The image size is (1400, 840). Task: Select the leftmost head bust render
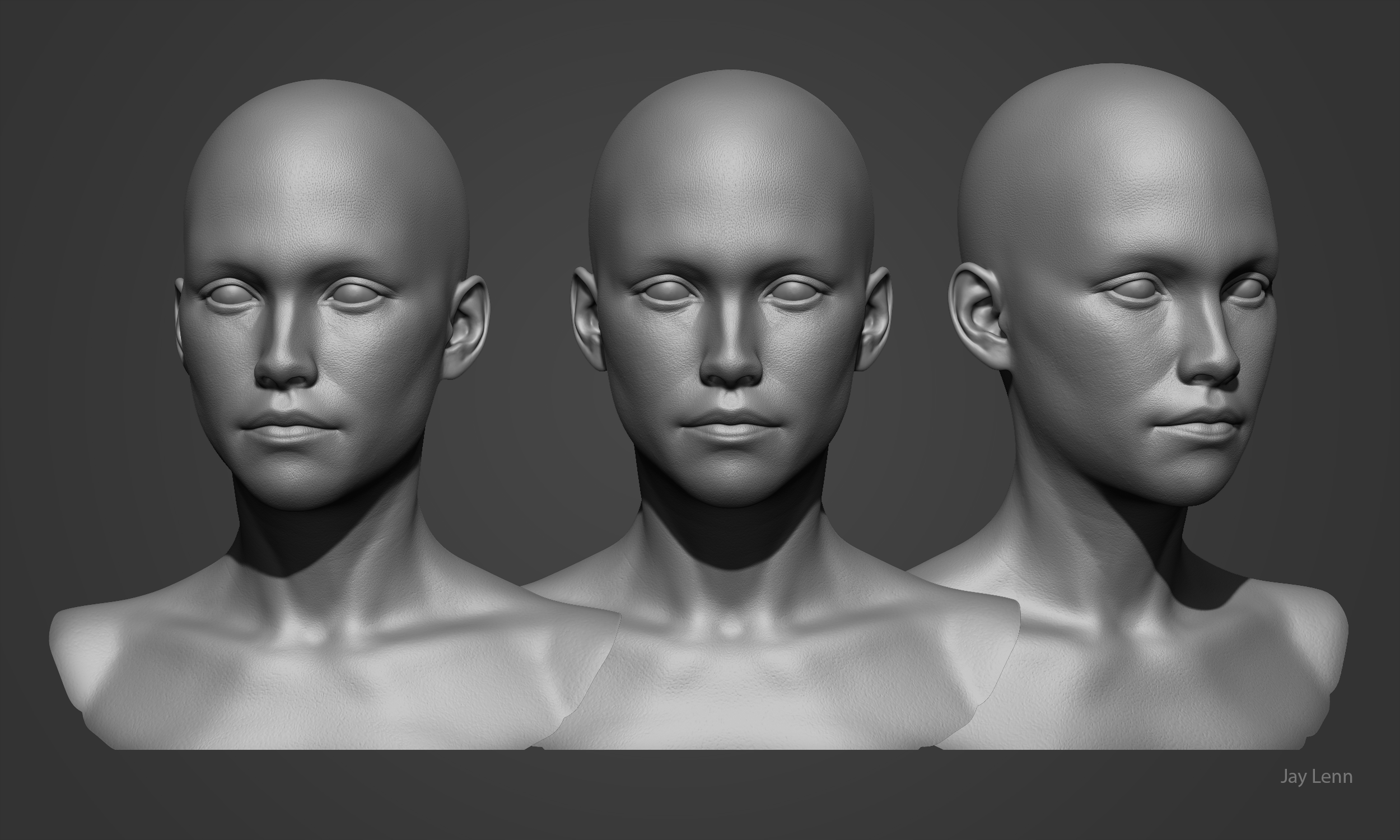coord(335,414)
